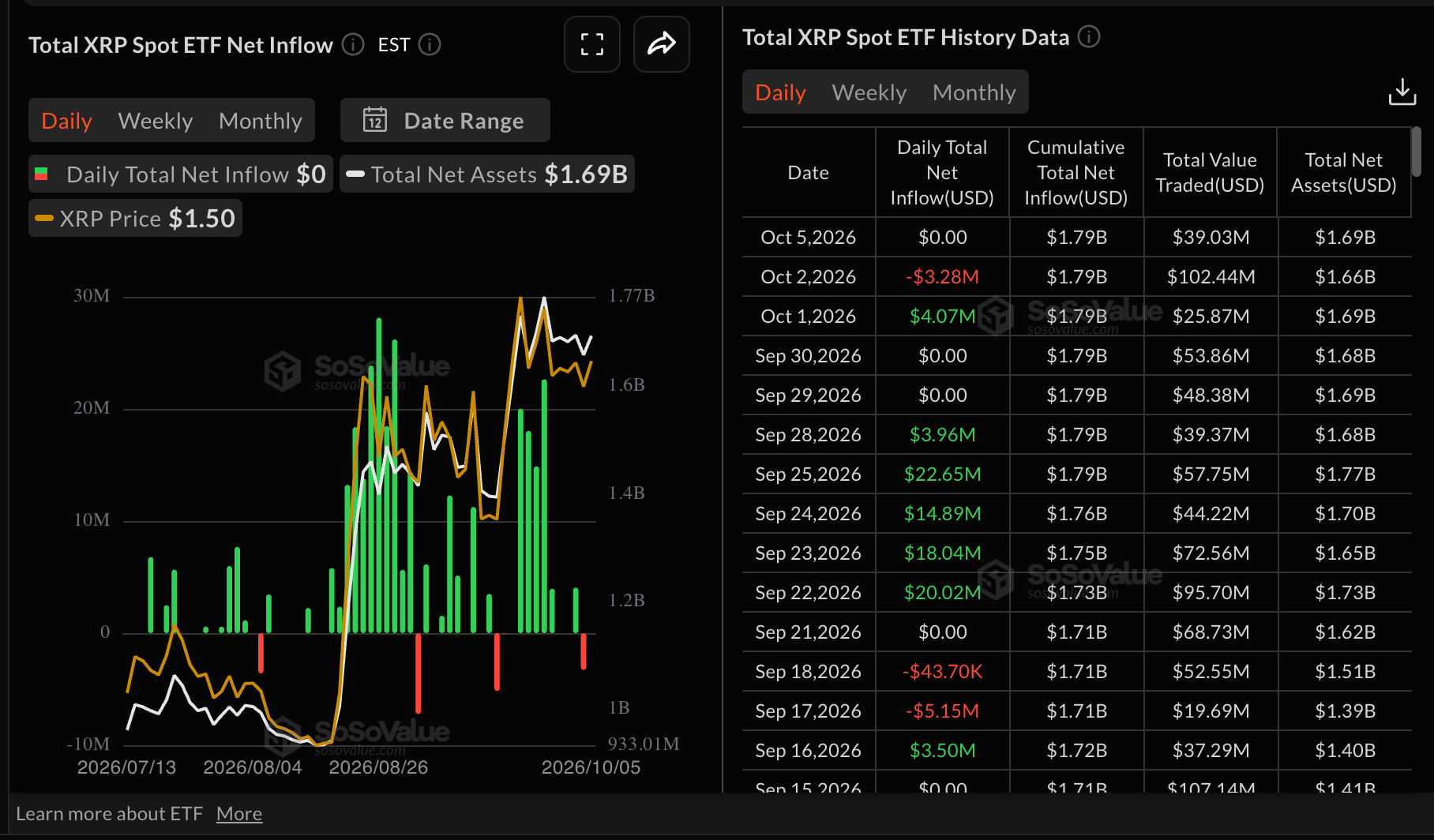Click the $72.56M traded value

1211,553
